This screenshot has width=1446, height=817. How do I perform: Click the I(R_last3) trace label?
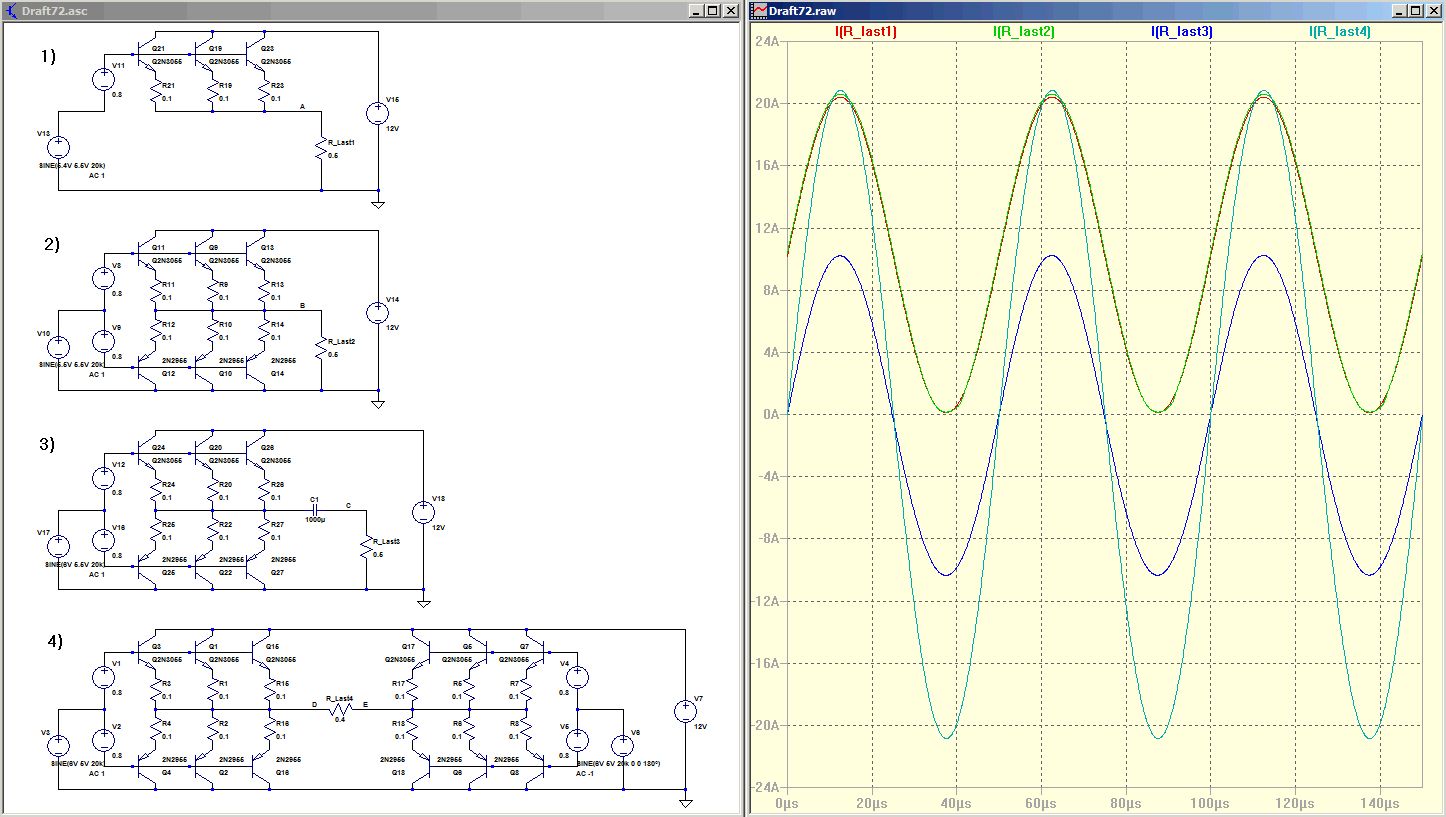coord(1182,32)
